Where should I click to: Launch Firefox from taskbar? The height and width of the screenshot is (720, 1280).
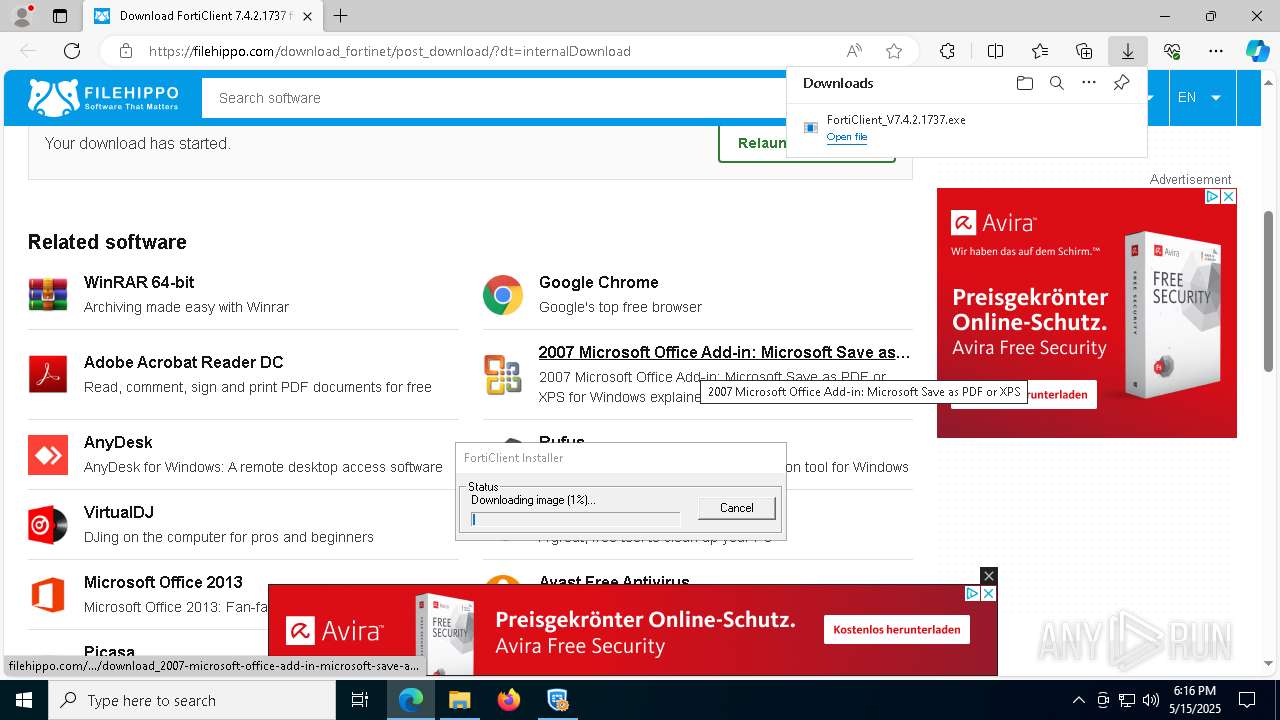509,700
